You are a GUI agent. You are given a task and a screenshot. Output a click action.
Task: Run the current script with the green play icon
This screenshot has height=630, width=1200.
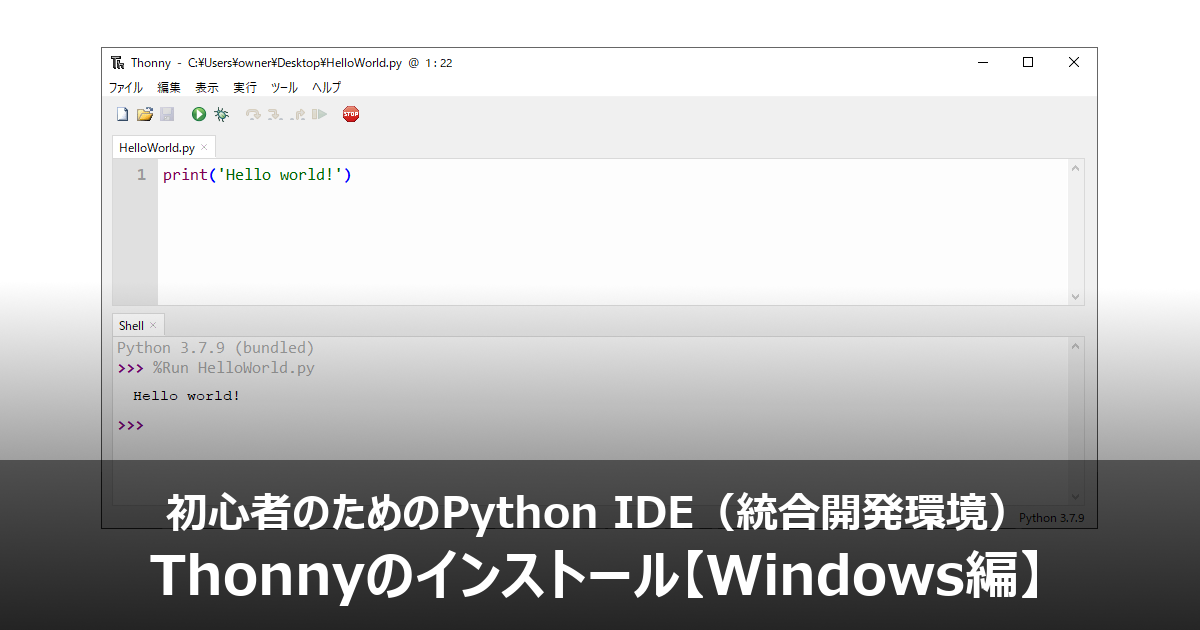197,114
